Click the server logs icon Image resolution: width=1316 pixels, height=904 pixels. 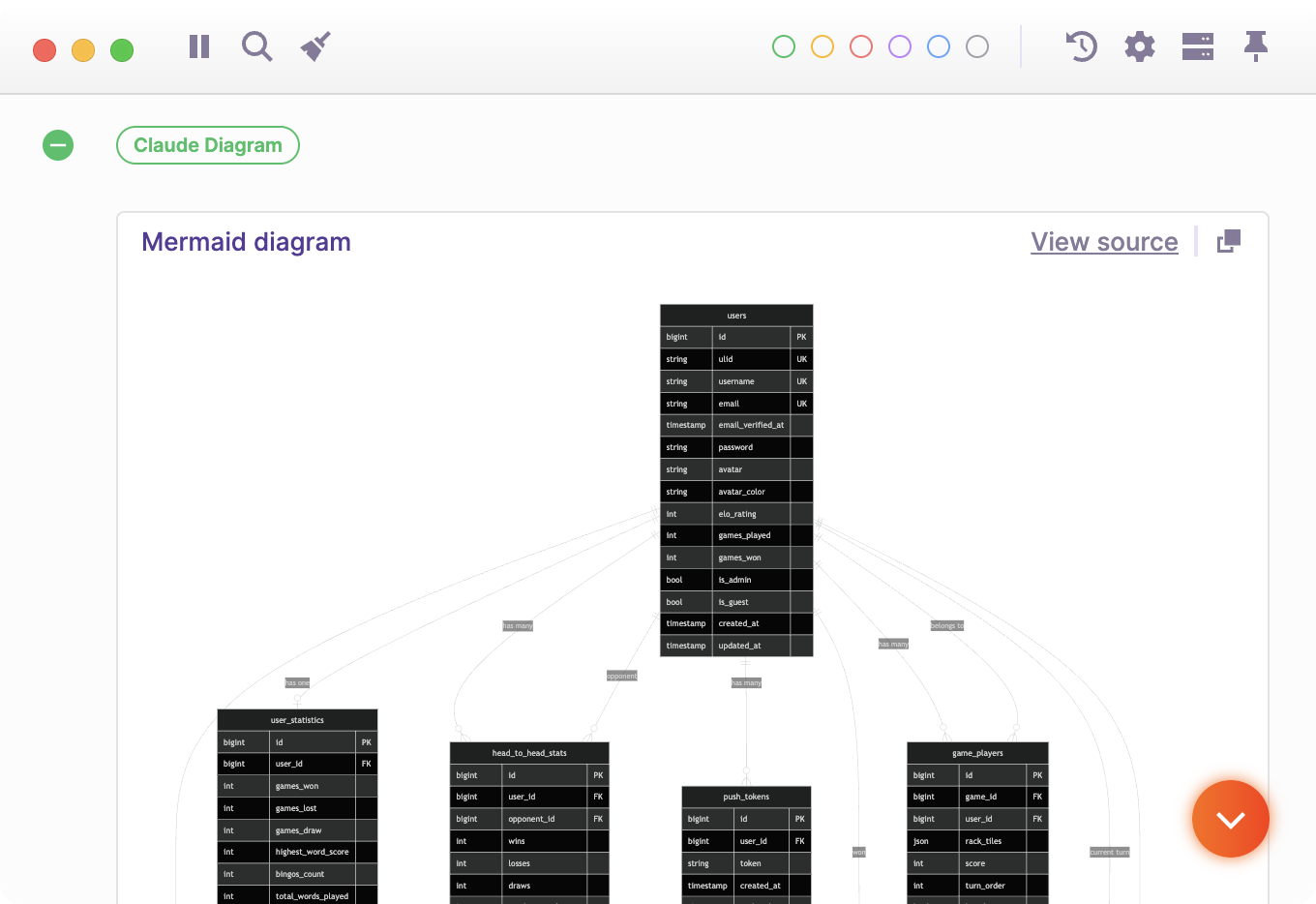coord(1197,46)
